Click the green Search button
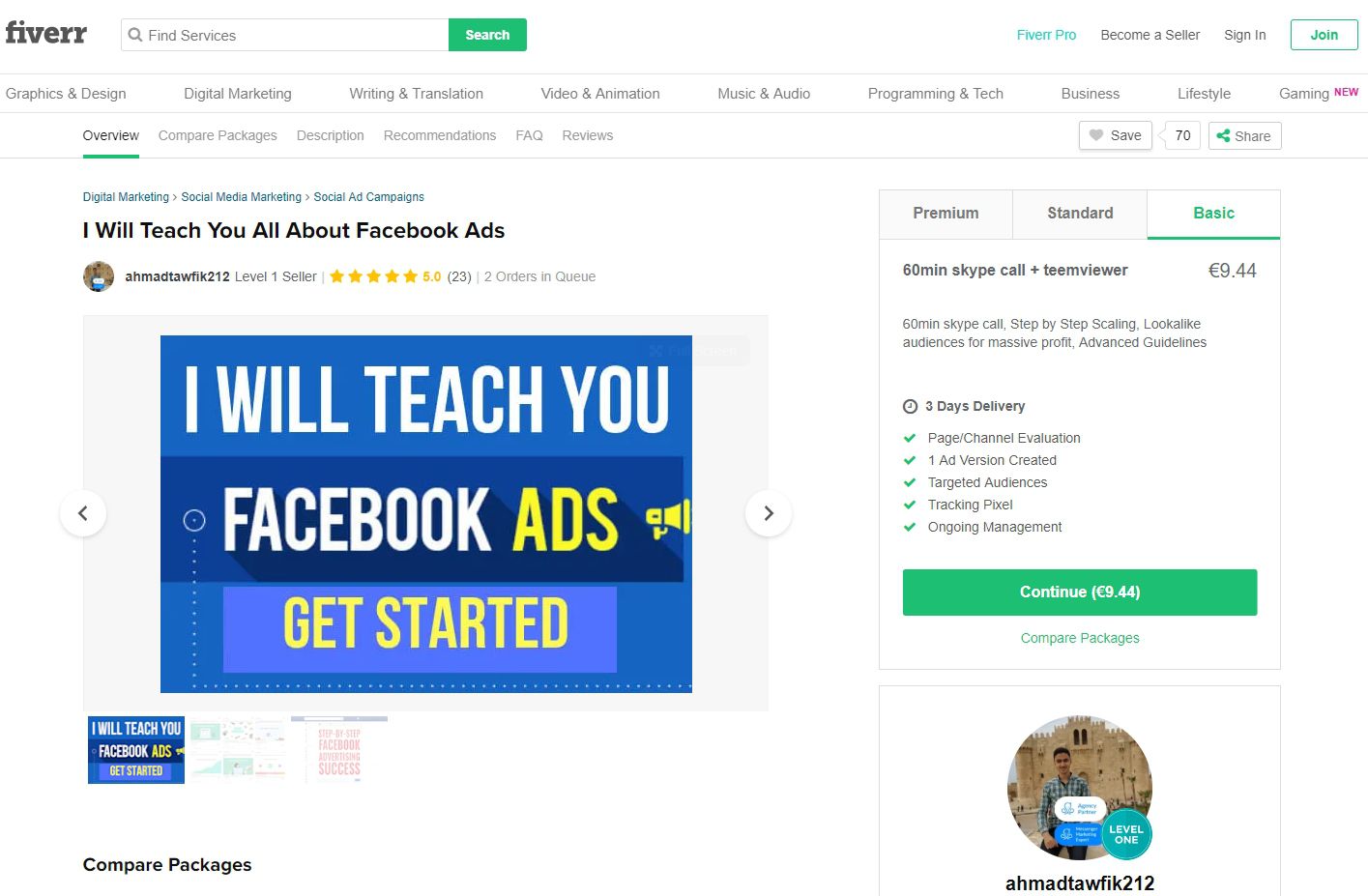Viewport: 1368px width, 896px height. click(x=487, y=35)
